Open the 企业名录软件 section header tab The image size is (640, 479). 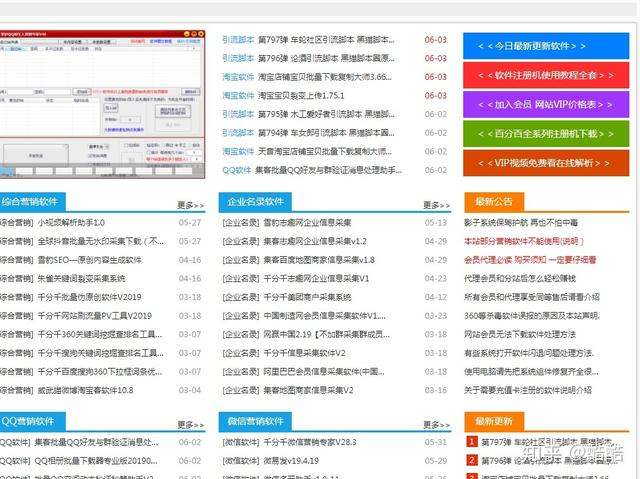(x=255, y=202)
